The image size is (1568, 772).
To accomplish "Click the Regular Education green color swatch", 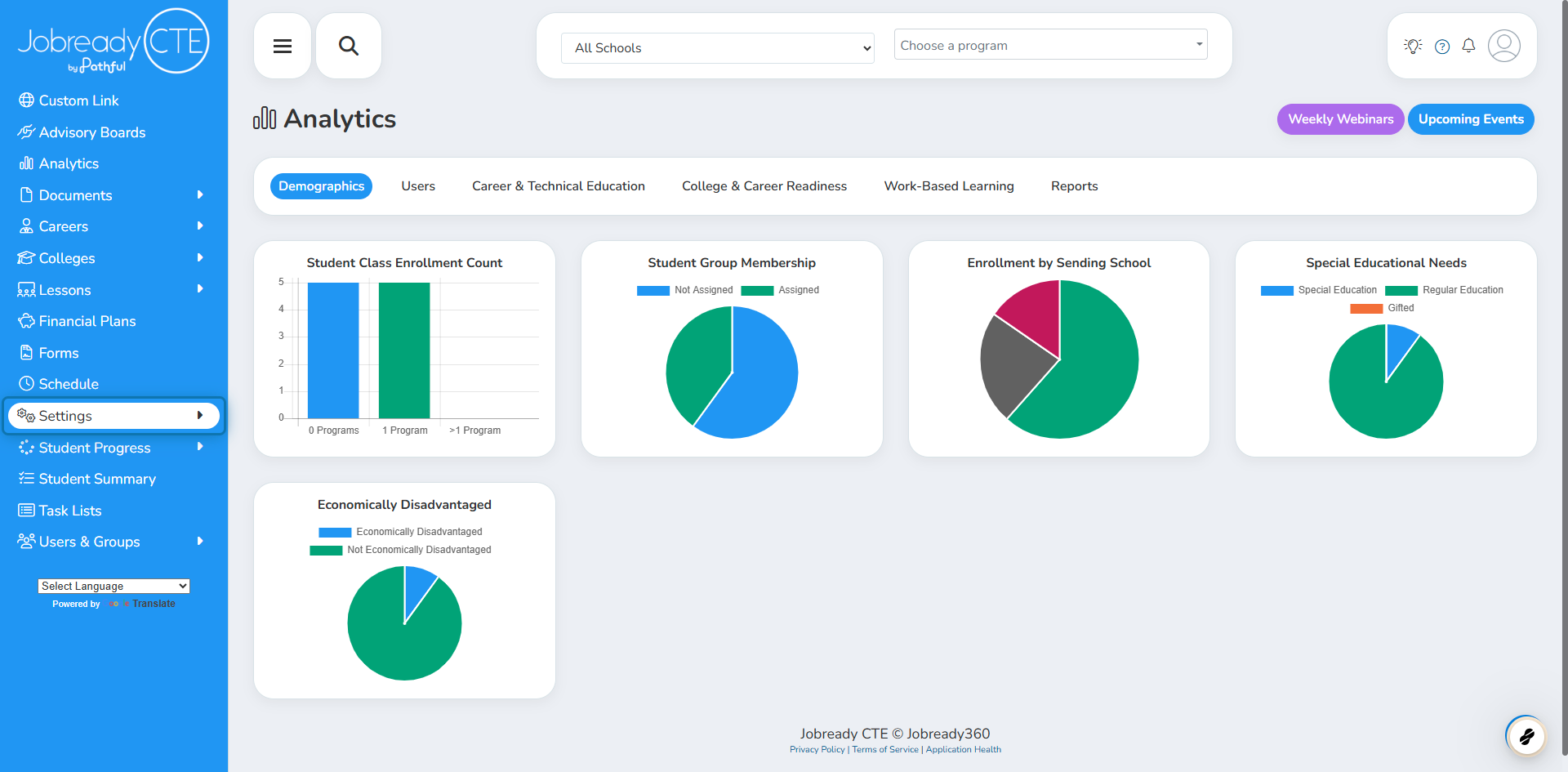I will coord(1401,290).
